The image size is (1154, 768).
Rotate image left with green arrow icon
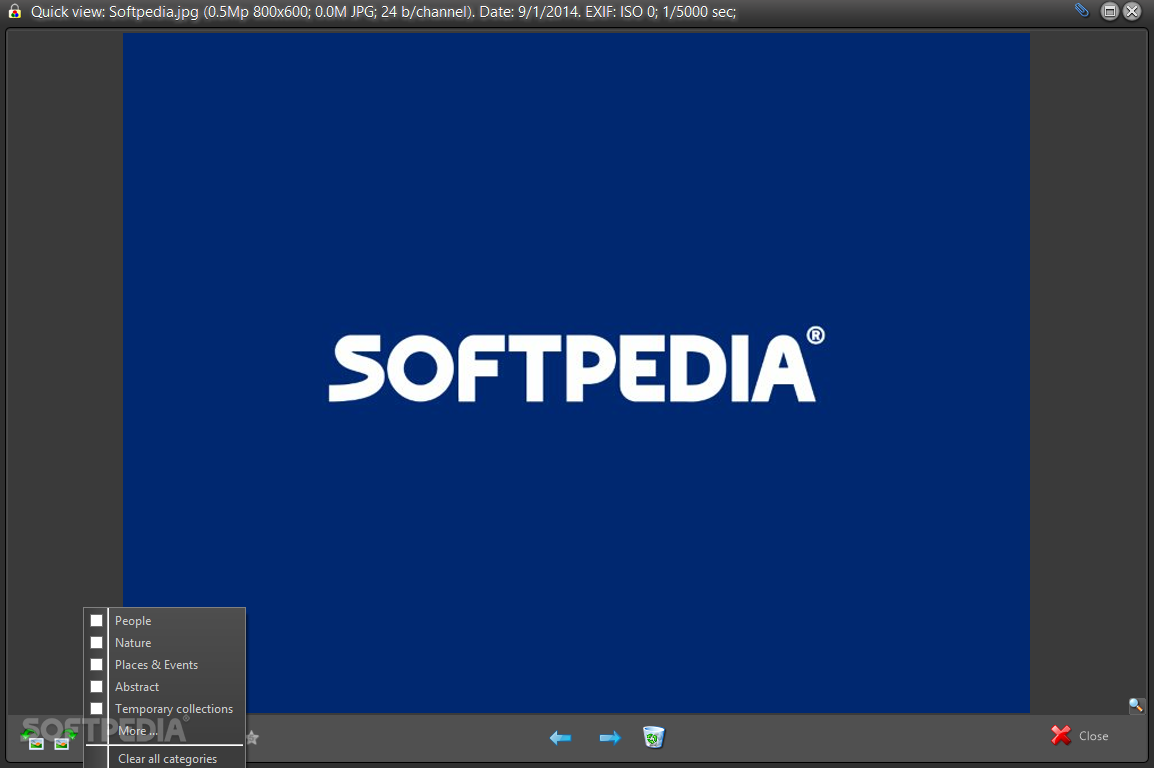pyautogui.click(x=33, y=740)
